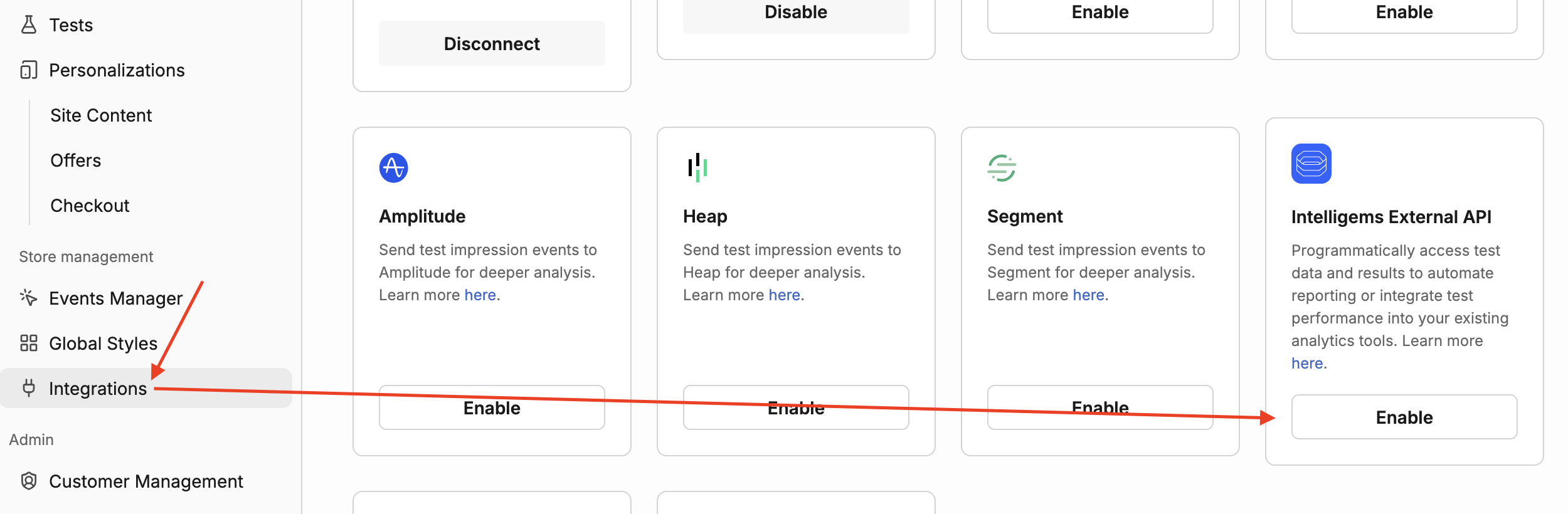Click the Segment logo icon
This screenshot has height=514, width=1568.
pos(1002,168)
